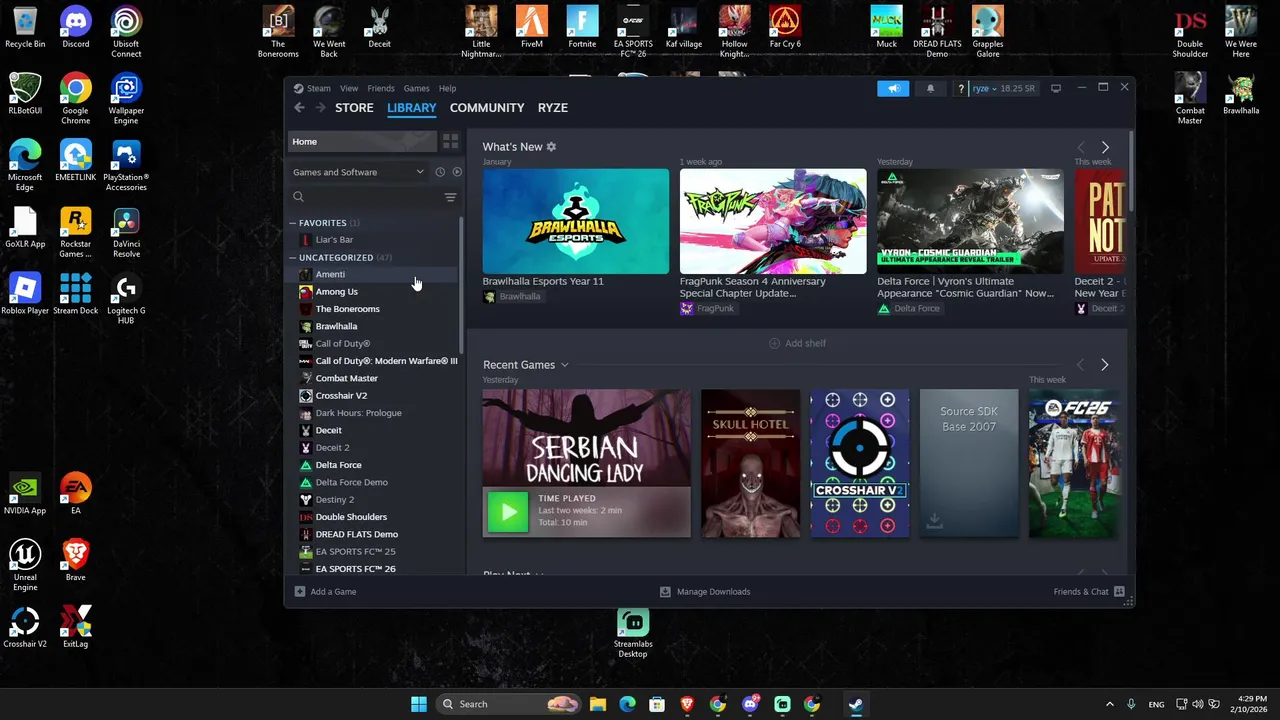Image resolution: width=1280 pixels, height=720 pixels.
Task: Open Brawlhalla Esports Year 11 news thumbnail
Action: pos(576,221)
